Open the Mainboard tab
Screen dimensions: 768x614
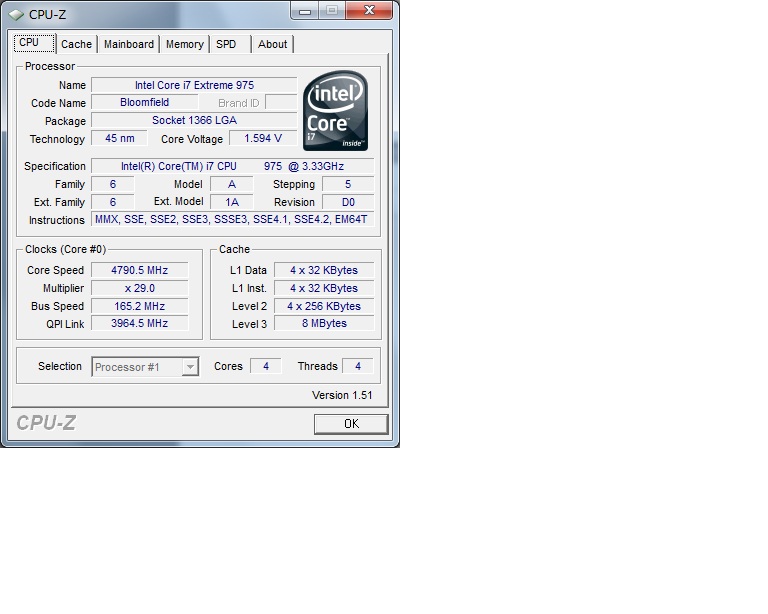pyautogui.click(x=129, y=44)
